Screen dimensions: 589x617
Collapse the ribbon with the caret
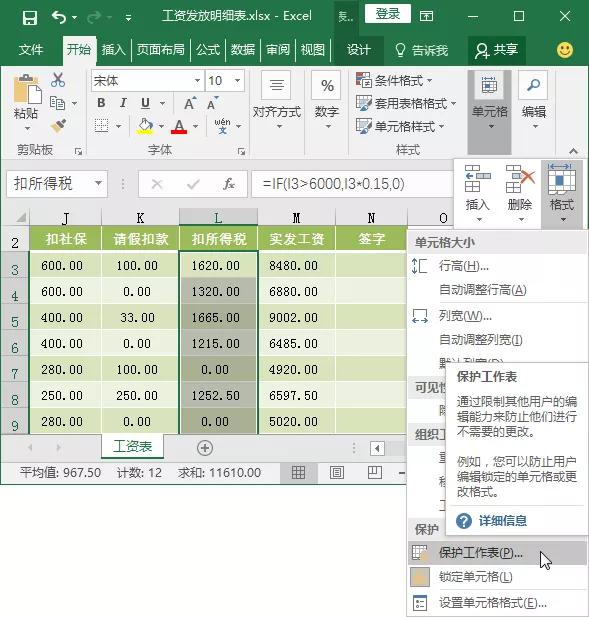573,151
